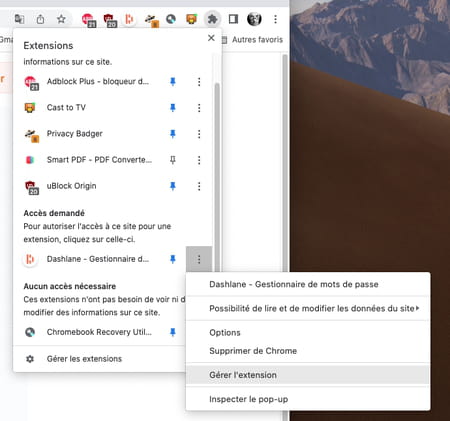The image size is (450, 421).
Task: Open the Chrome profile avatar
Action: pyautogui.click(x=254, y=19)
